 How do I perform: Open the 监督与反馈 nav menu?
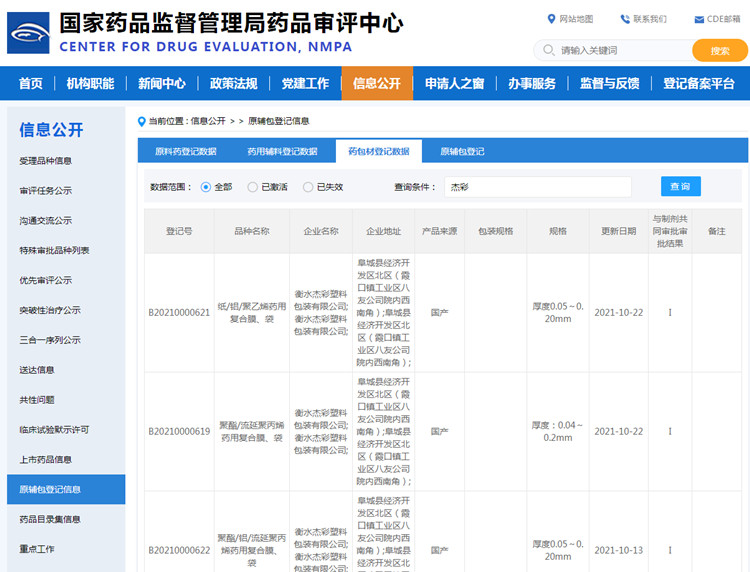[x=610, y=83]
